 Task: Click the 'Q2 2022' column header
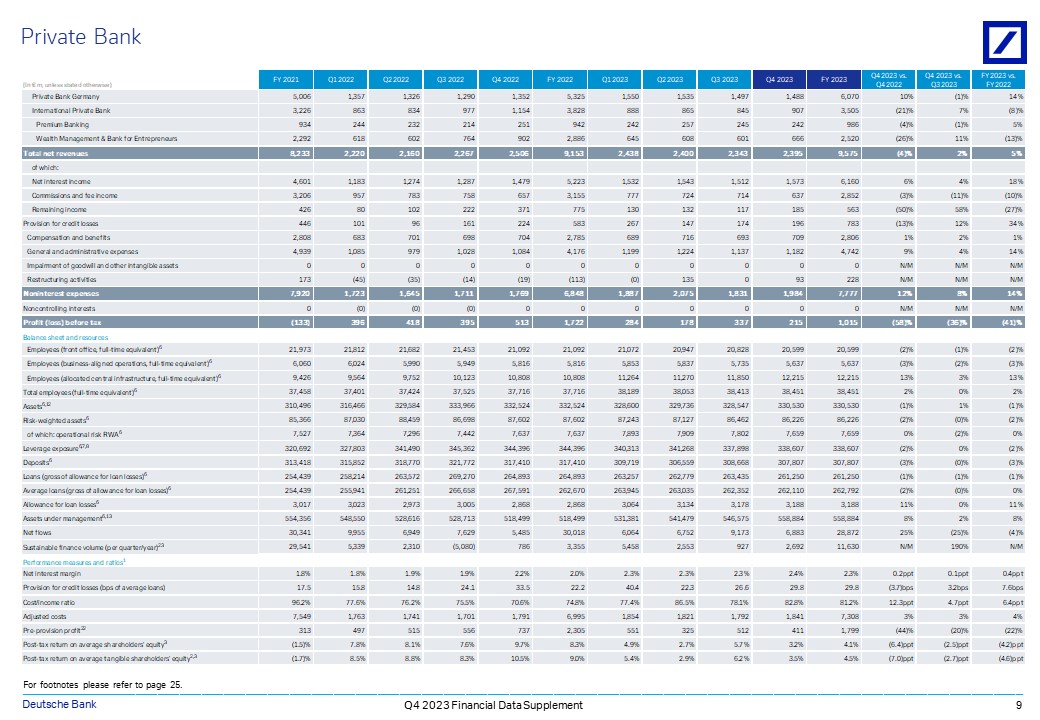tap(395, 80)
